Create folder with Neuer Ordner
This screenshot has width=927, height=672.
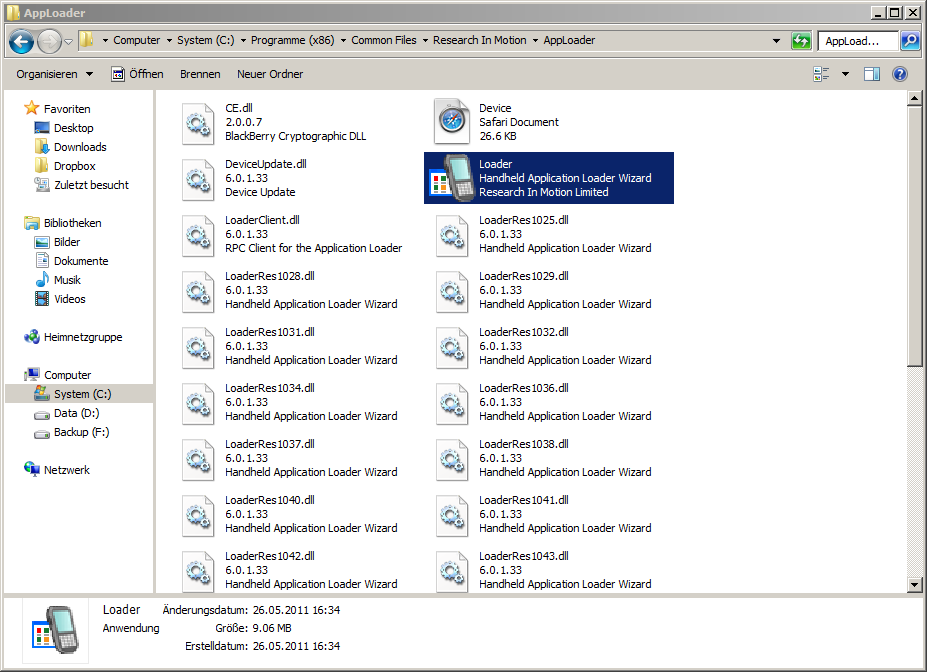270,74
